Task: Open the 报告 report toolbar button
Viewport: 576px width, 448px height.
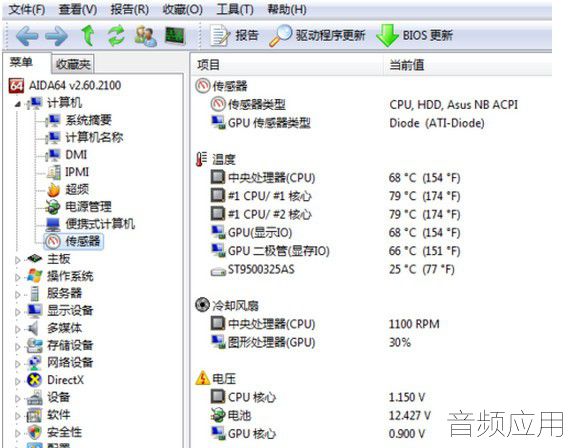Action: click(234, 36)
